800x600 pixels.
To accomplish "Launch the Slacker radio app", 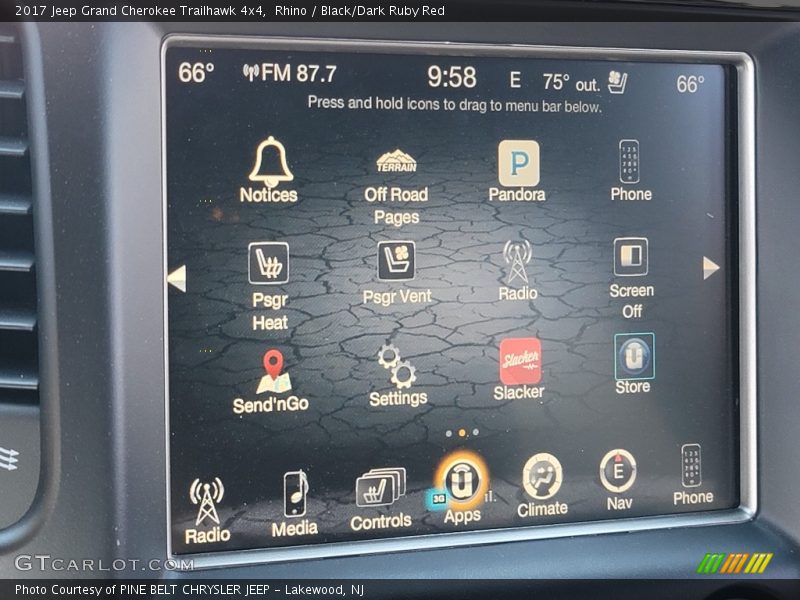I will (519, 368).
